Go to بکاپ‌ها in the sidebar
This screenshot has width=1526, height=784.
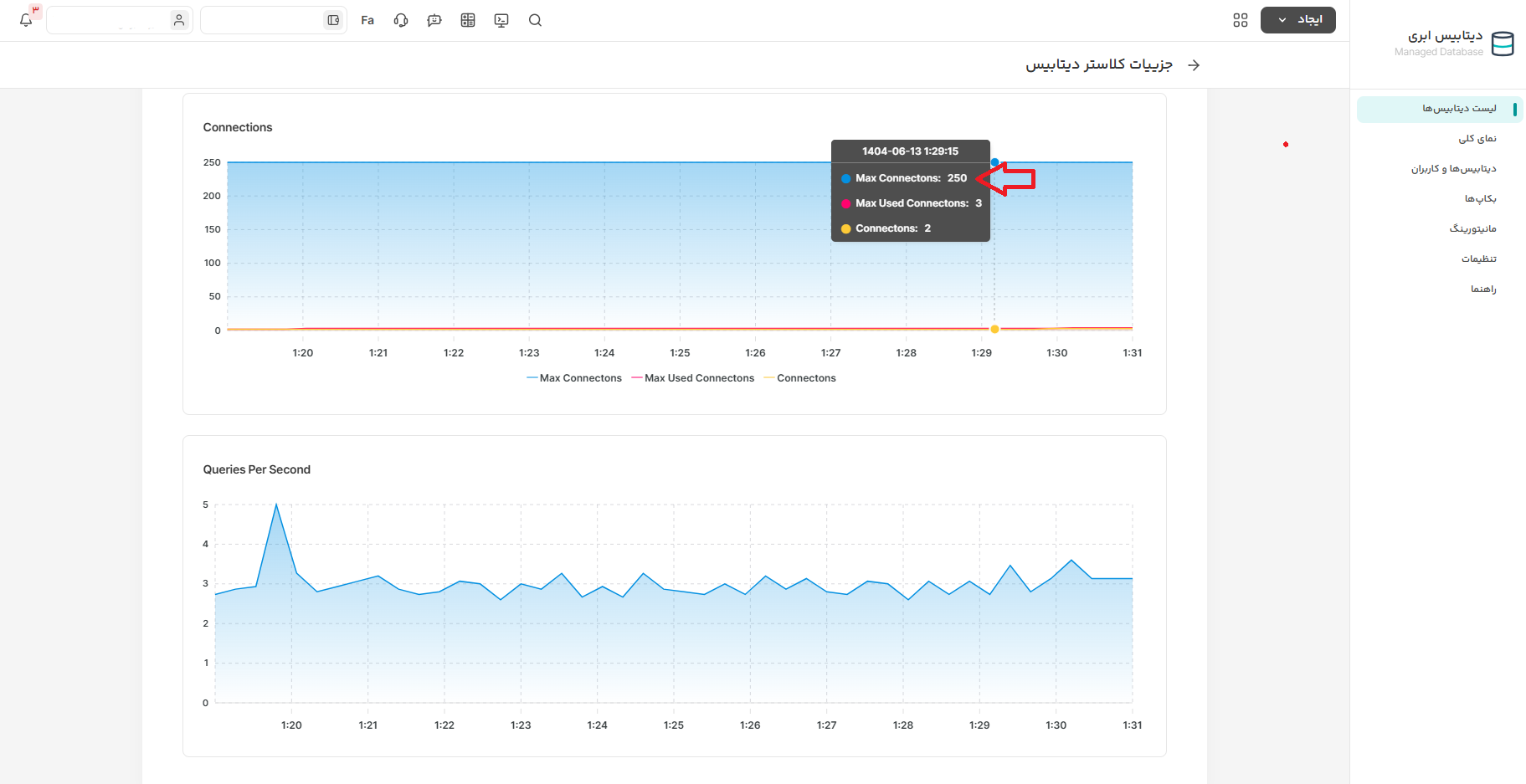(1480, 198)
